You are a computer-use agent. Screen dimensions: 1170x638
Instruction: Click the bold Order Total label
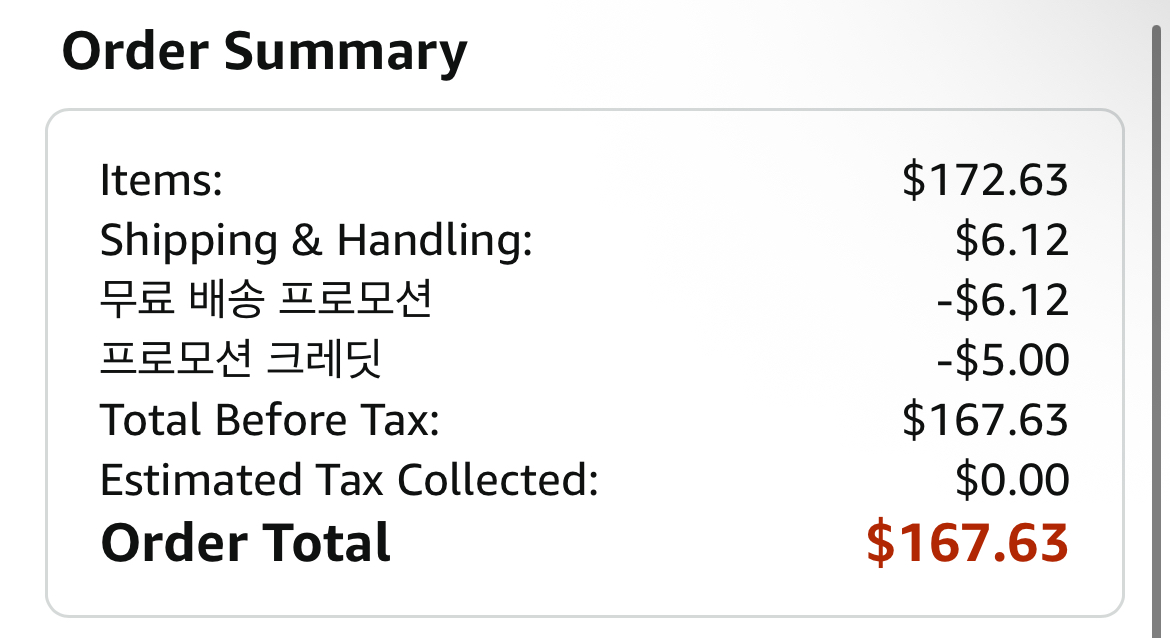pos(246,542)
